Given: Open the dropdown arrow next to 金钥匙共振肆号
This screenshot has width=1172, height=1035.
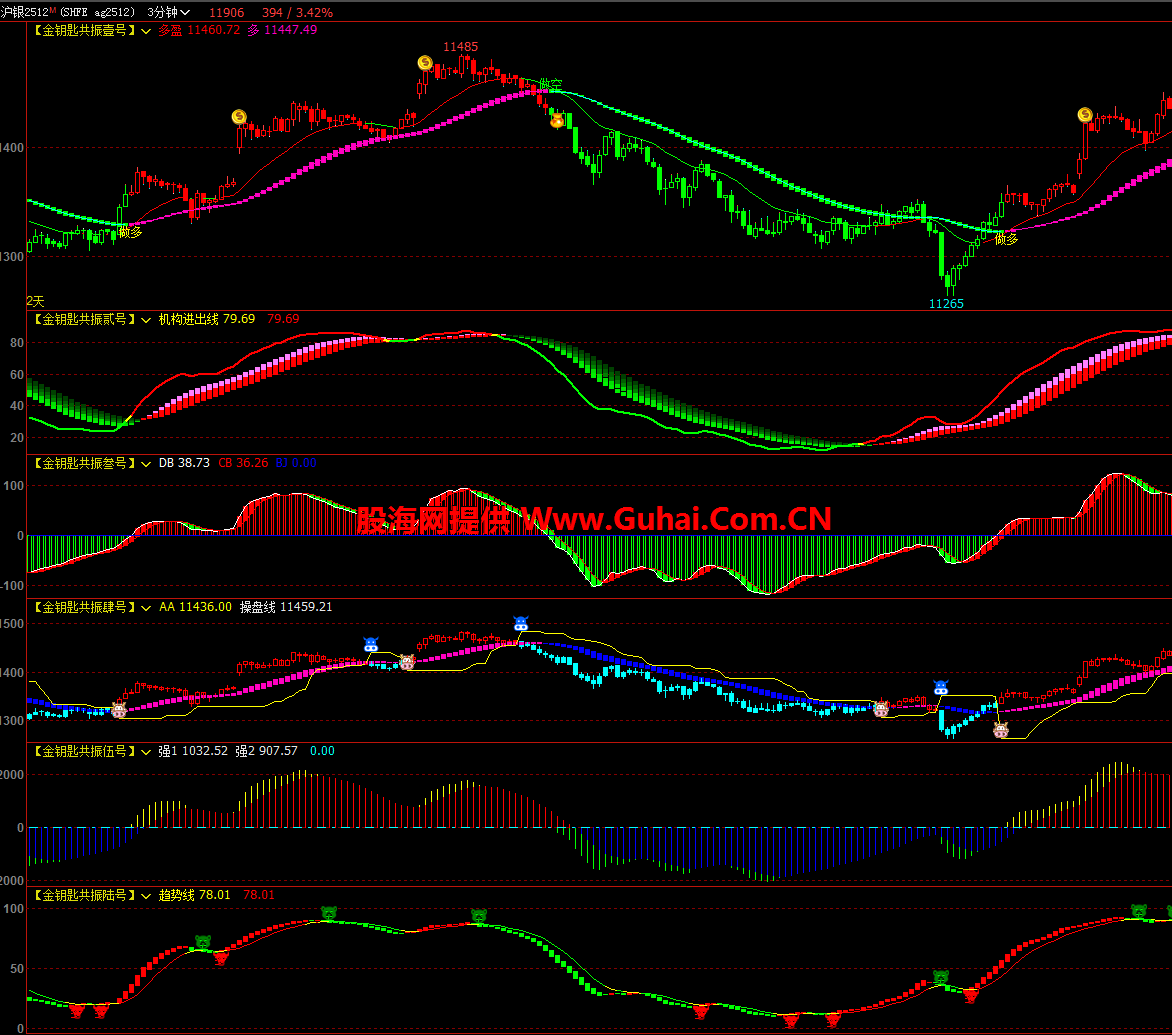Looking at the screenshot, I should click(x=147, y=607).
